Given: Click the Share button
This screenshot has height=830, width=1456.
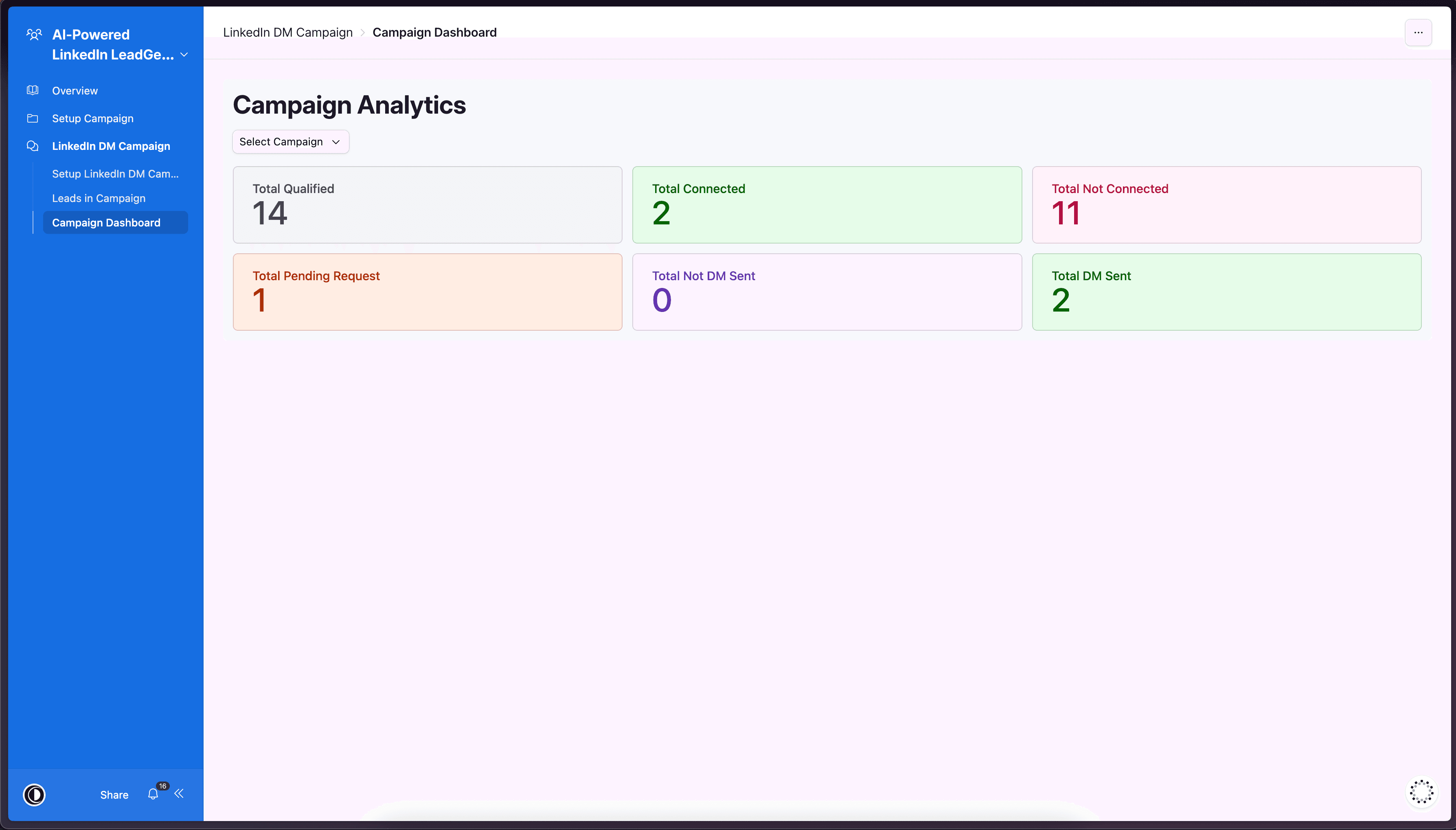Looking at the screenshot, I should 114,795.
